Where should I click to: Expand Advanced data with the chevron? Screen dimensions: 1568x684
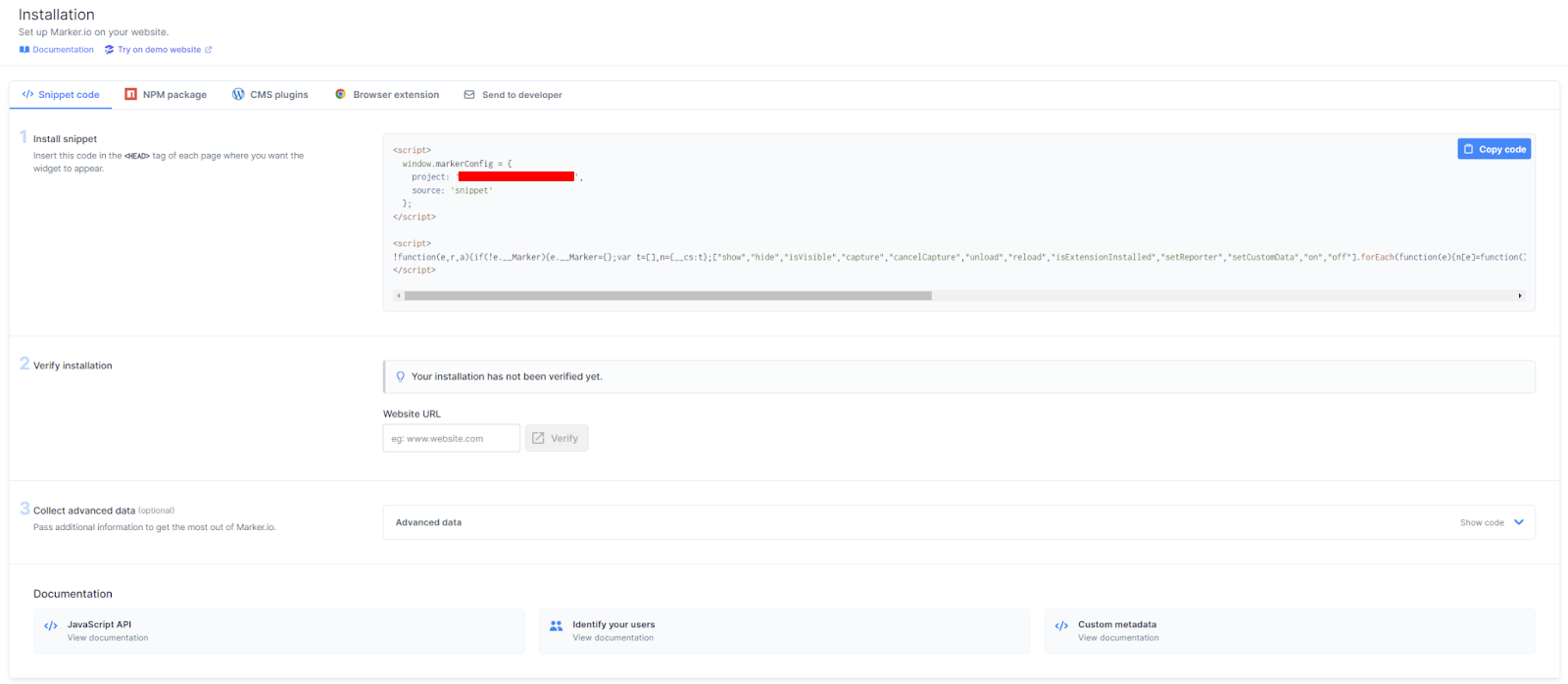(x=1519, y=522)
